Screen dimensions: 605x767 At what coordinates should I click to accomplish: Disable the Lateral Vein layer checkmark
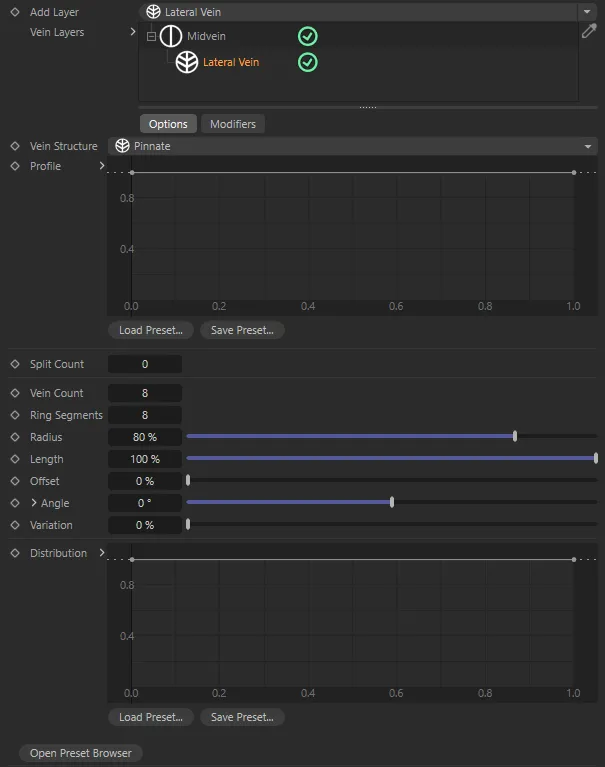coord(308,62)
